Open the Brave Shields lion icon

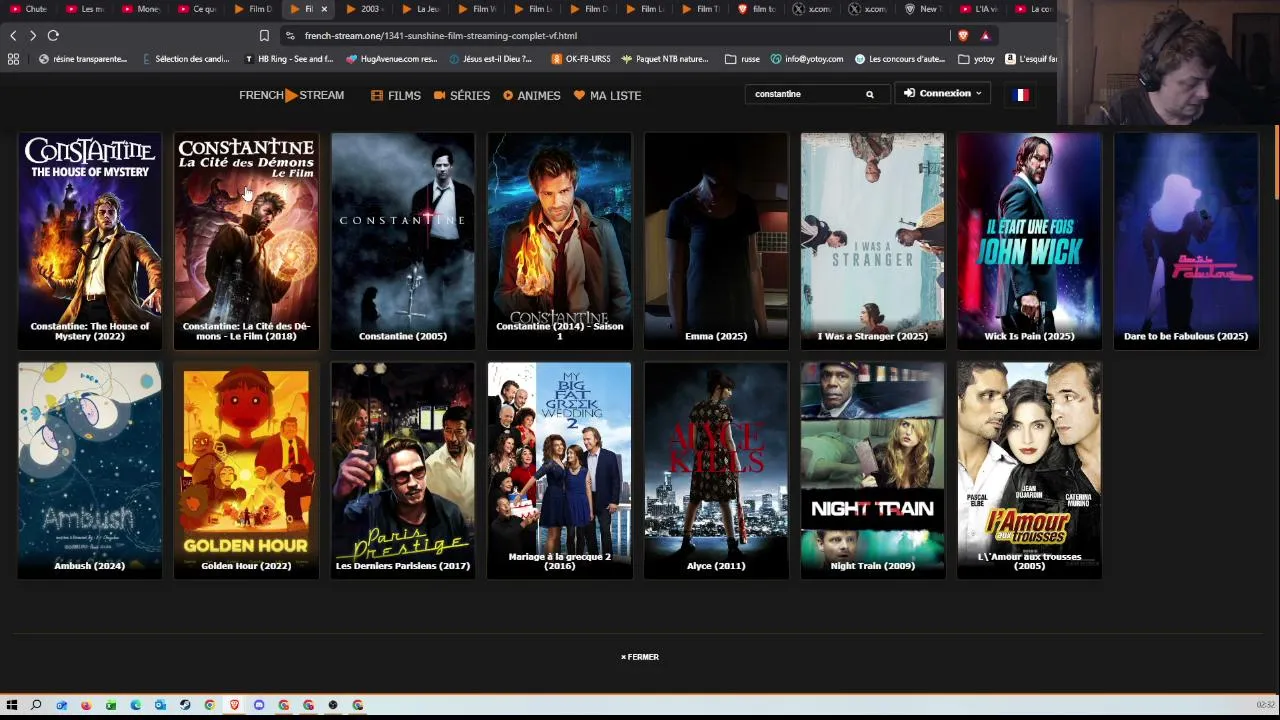[x=963, y=36]
